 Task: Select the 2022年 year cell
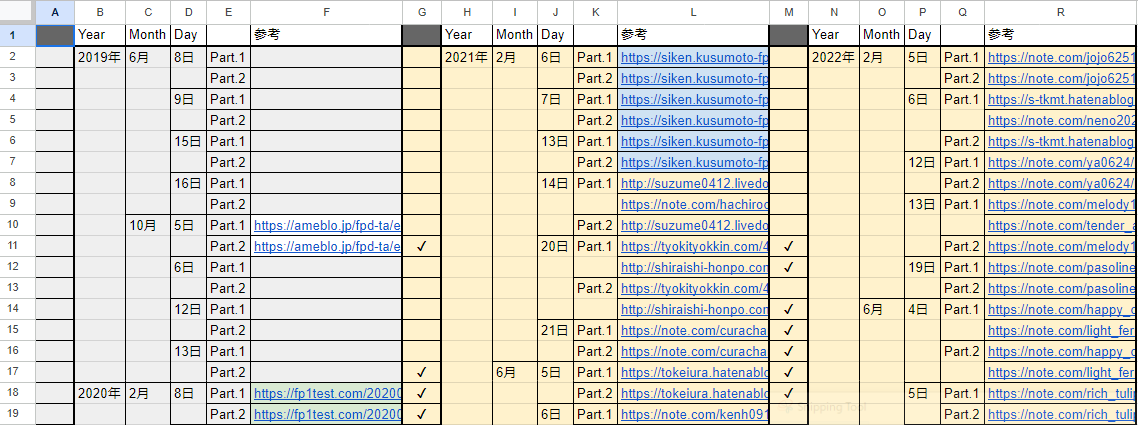[832, 58]
